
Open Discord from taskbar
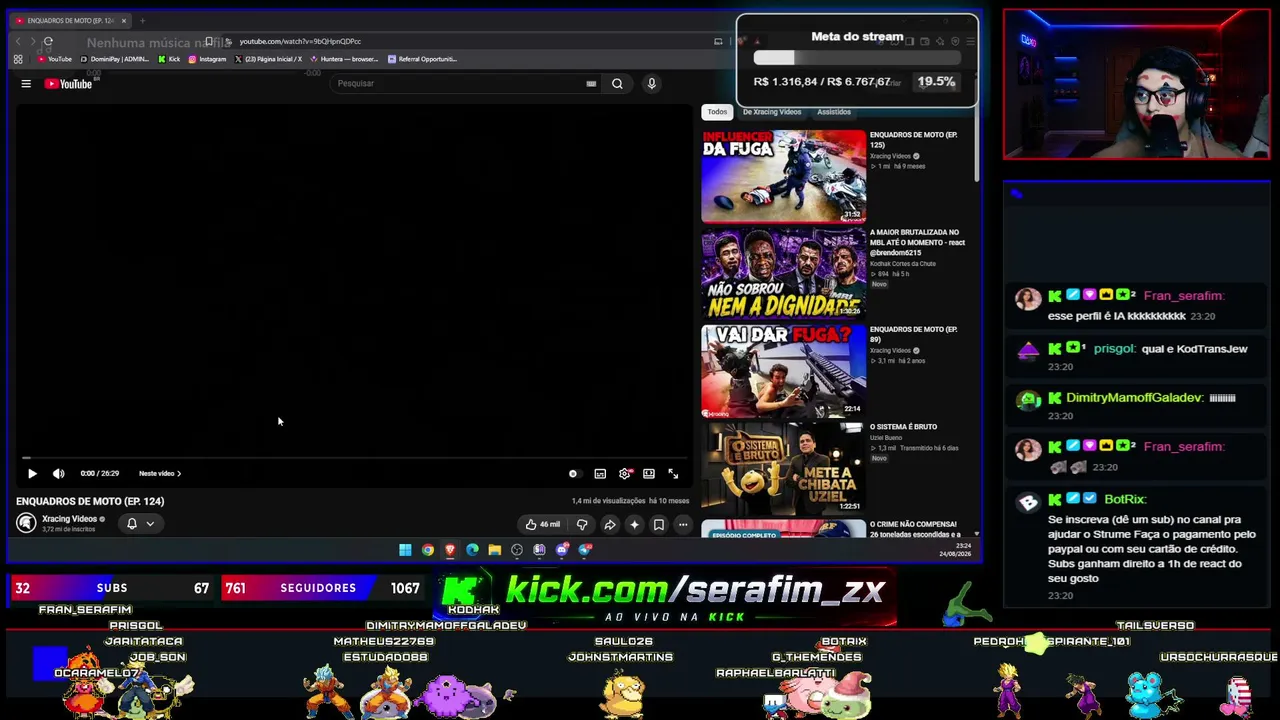pos(562,550)
